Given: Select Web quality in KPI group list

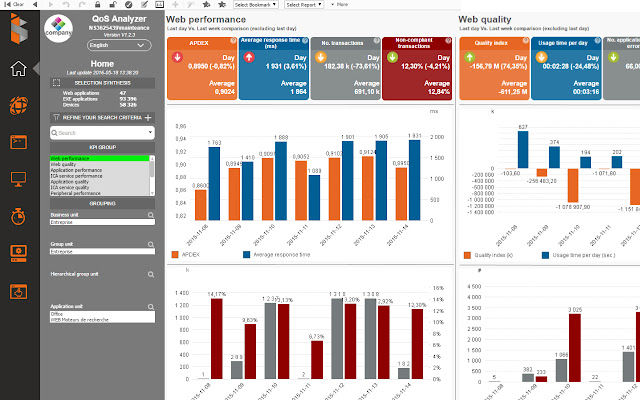Looking at the screenshot, I should 63,164.
